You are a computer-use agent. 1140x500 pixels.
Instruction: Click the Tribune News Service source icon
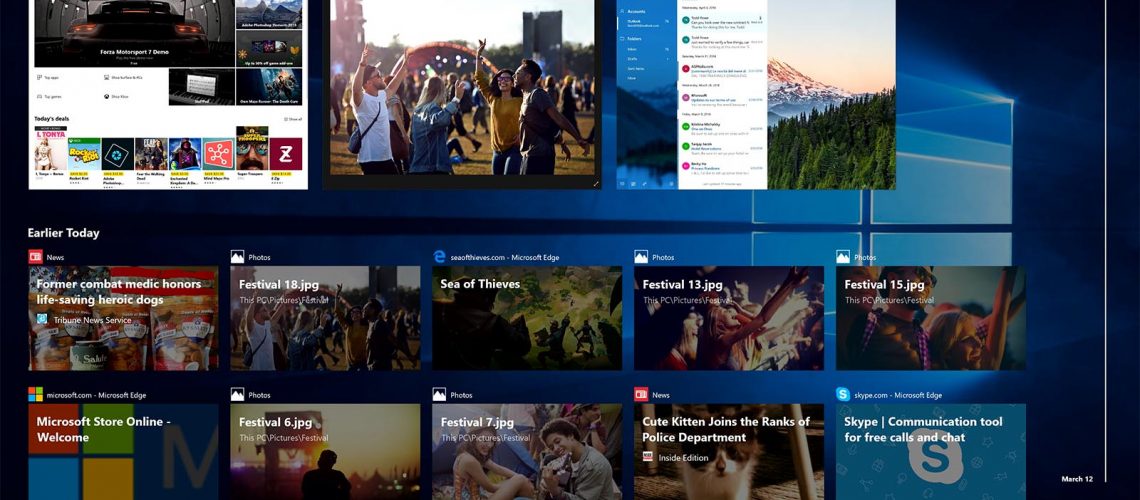pyautogui.click(x=43, y=319)
